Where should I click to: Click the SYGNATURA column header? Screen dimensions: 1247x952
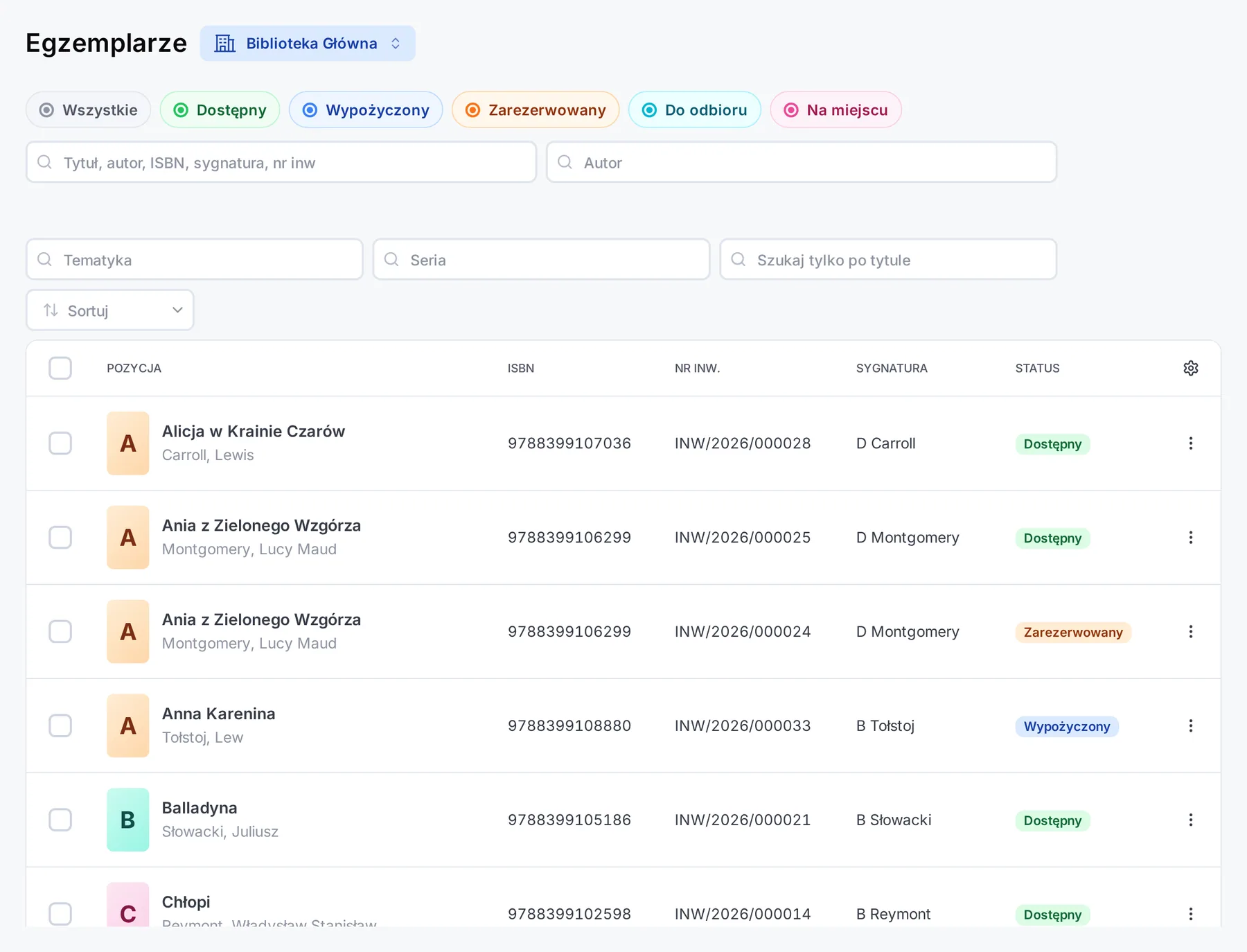892,368
